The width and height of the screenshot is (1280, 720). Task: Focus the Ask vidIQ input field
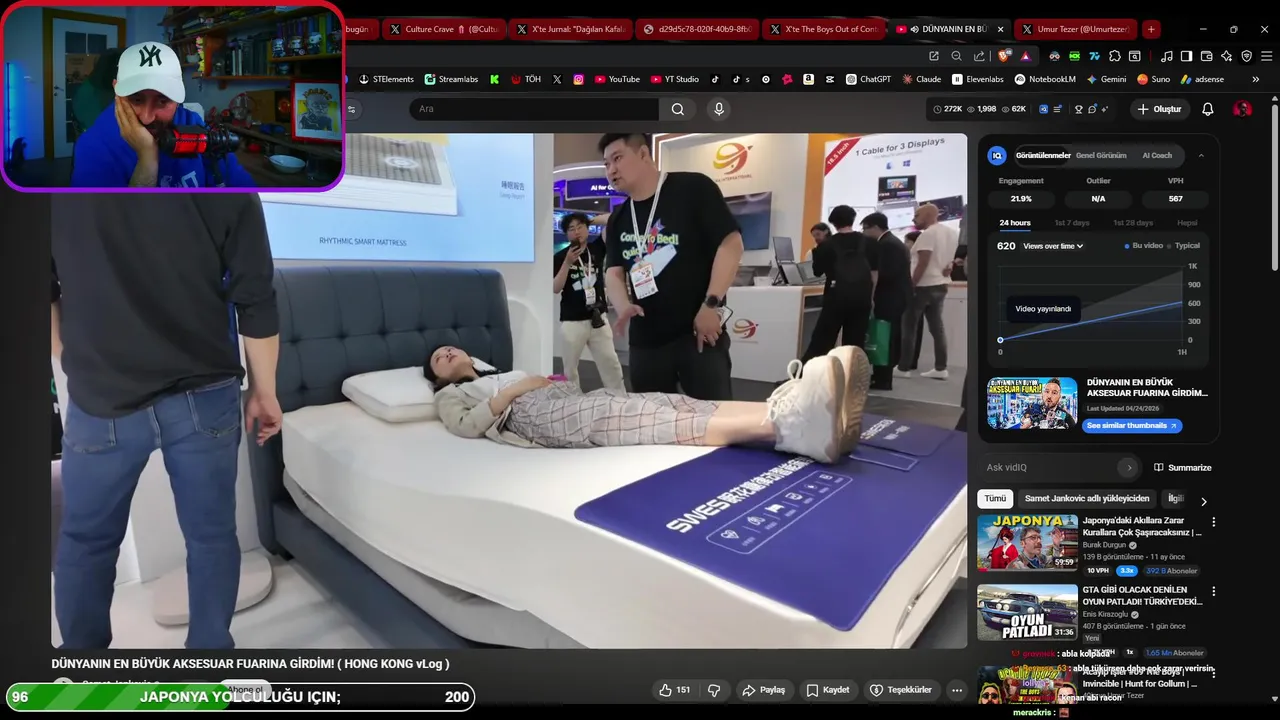1050,467
